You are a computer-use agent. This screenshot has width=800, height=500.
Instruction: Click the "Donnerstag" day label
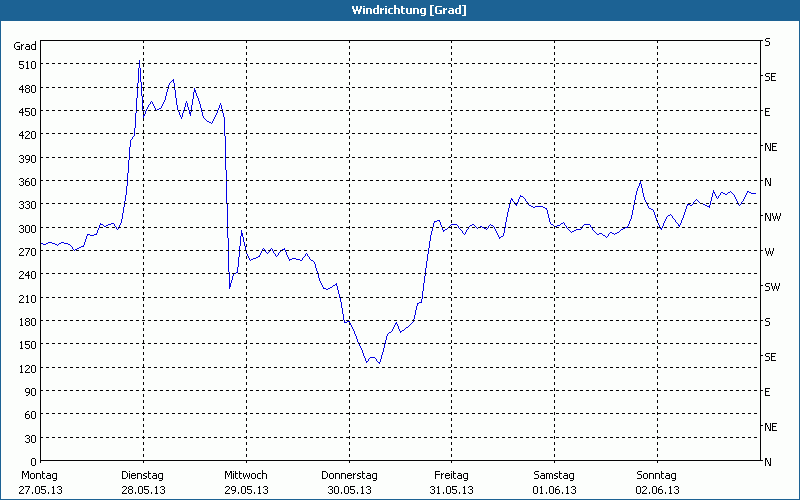[x=349, y=476]
